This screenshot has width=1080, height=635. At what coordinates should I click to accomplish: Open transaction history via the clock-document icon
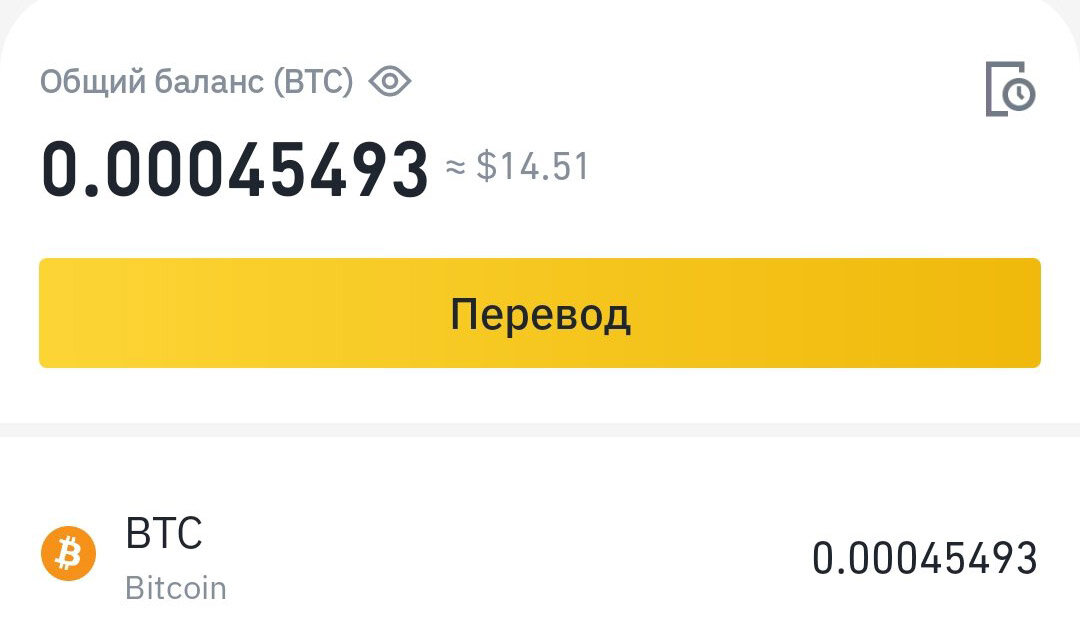click(x=1009, y=88)
